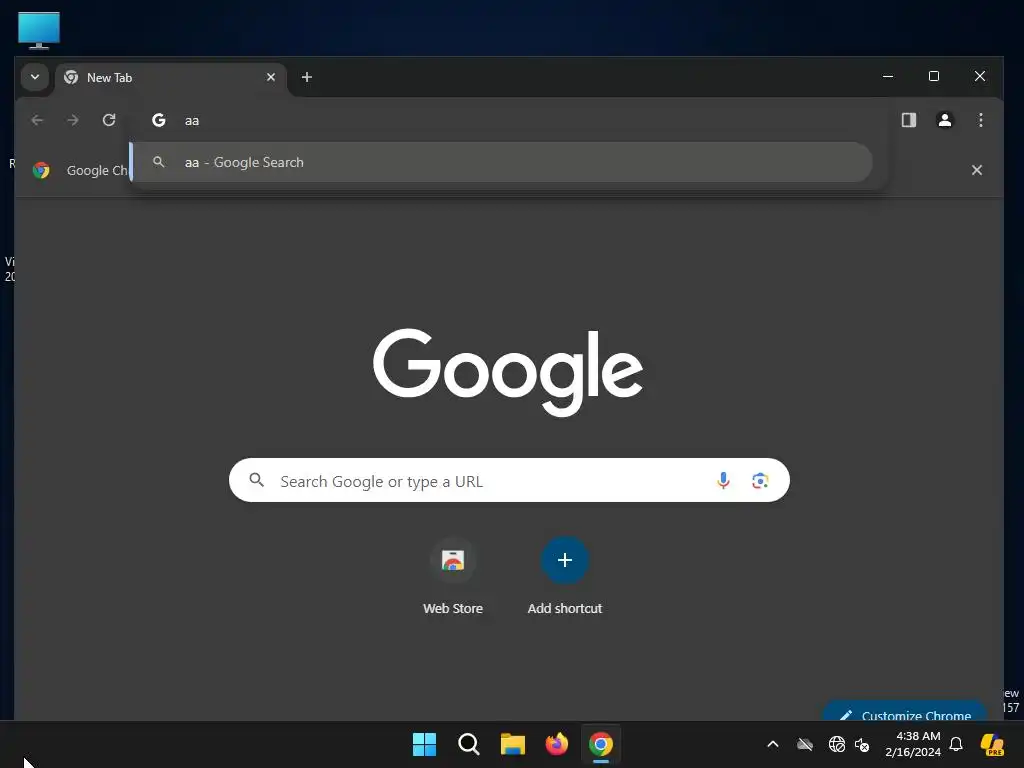Reload the current page
Screen dimensions: 1024x768
click(x=109, y=120)
